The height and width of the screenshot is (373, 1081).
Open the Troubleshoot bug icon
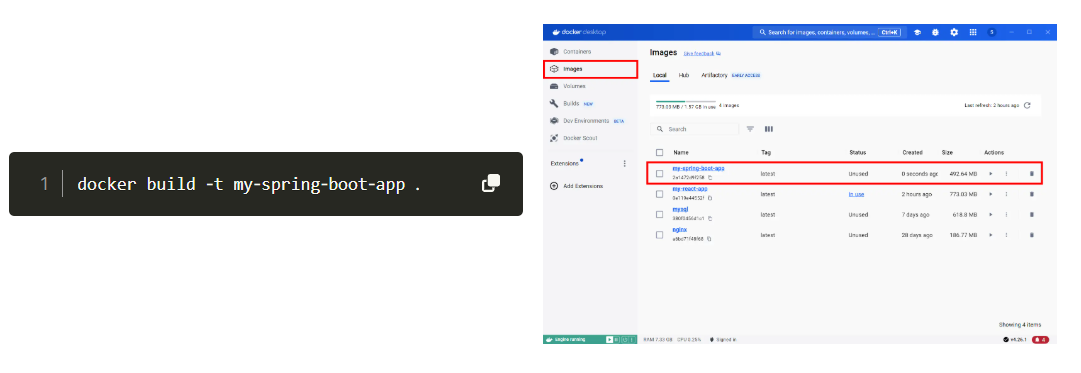point(936,32)
